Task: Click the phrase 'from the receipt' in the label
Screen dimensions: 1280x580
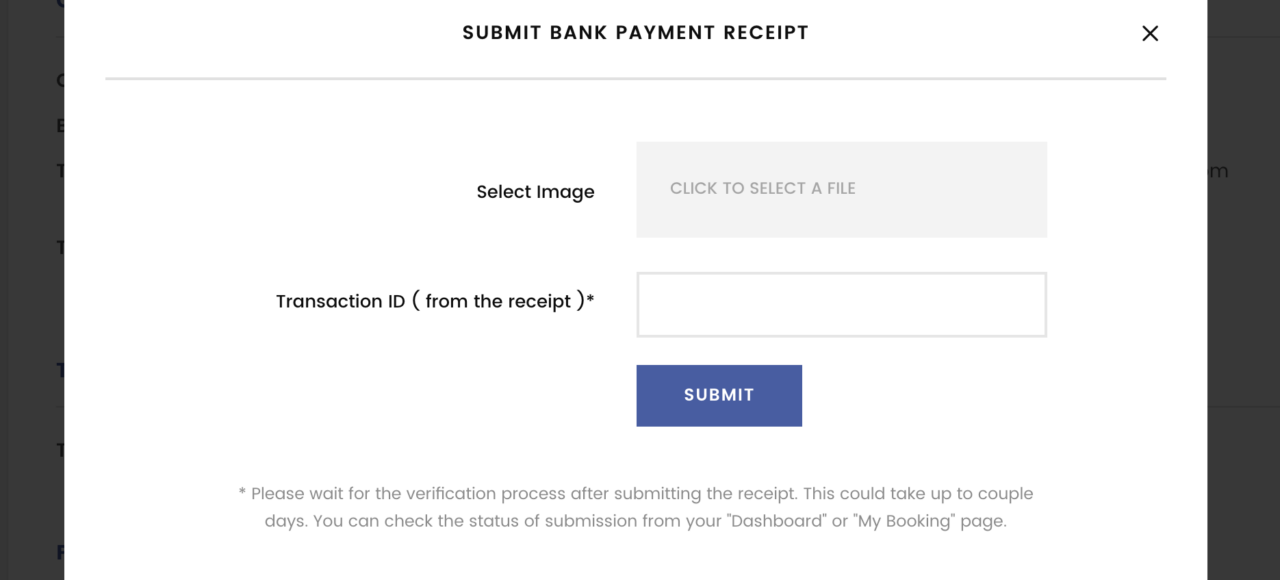Action: pyautogui.click(x=498, y=301)
